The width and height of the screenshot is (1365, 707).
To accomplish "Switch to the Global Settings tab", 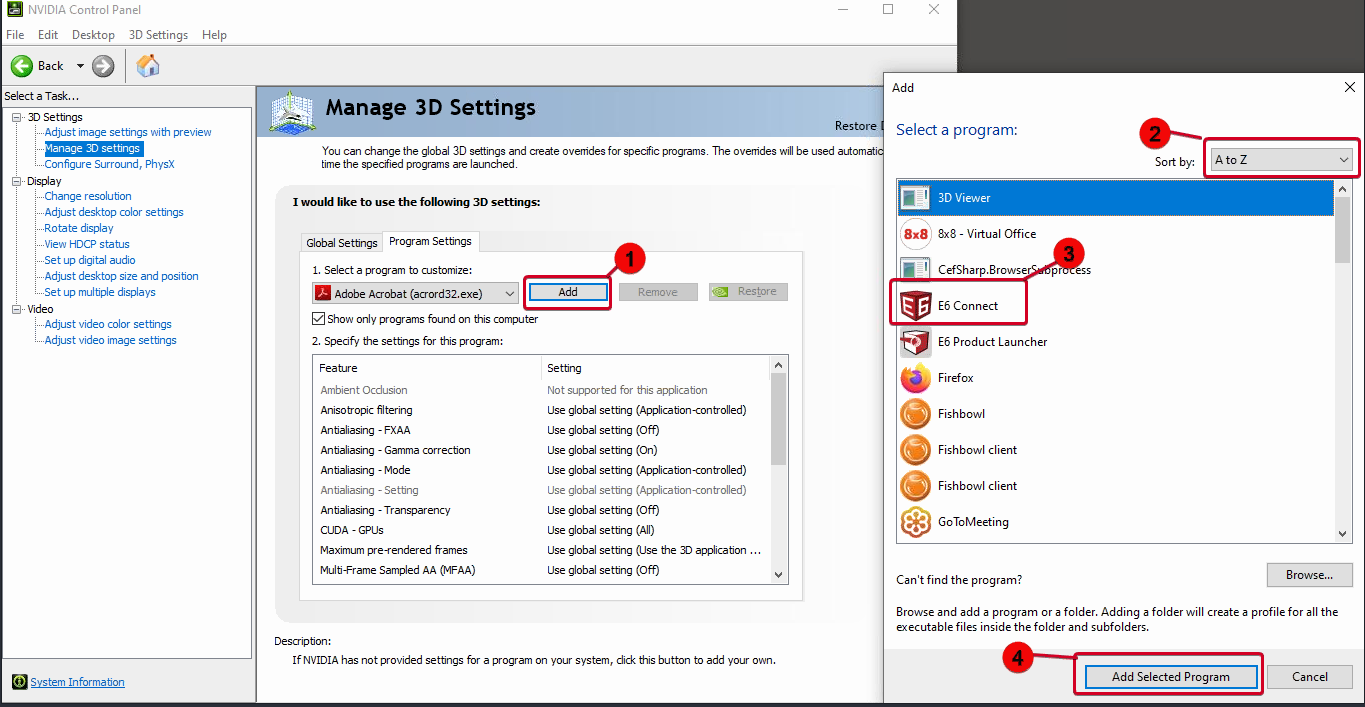I will pos(342,243).
